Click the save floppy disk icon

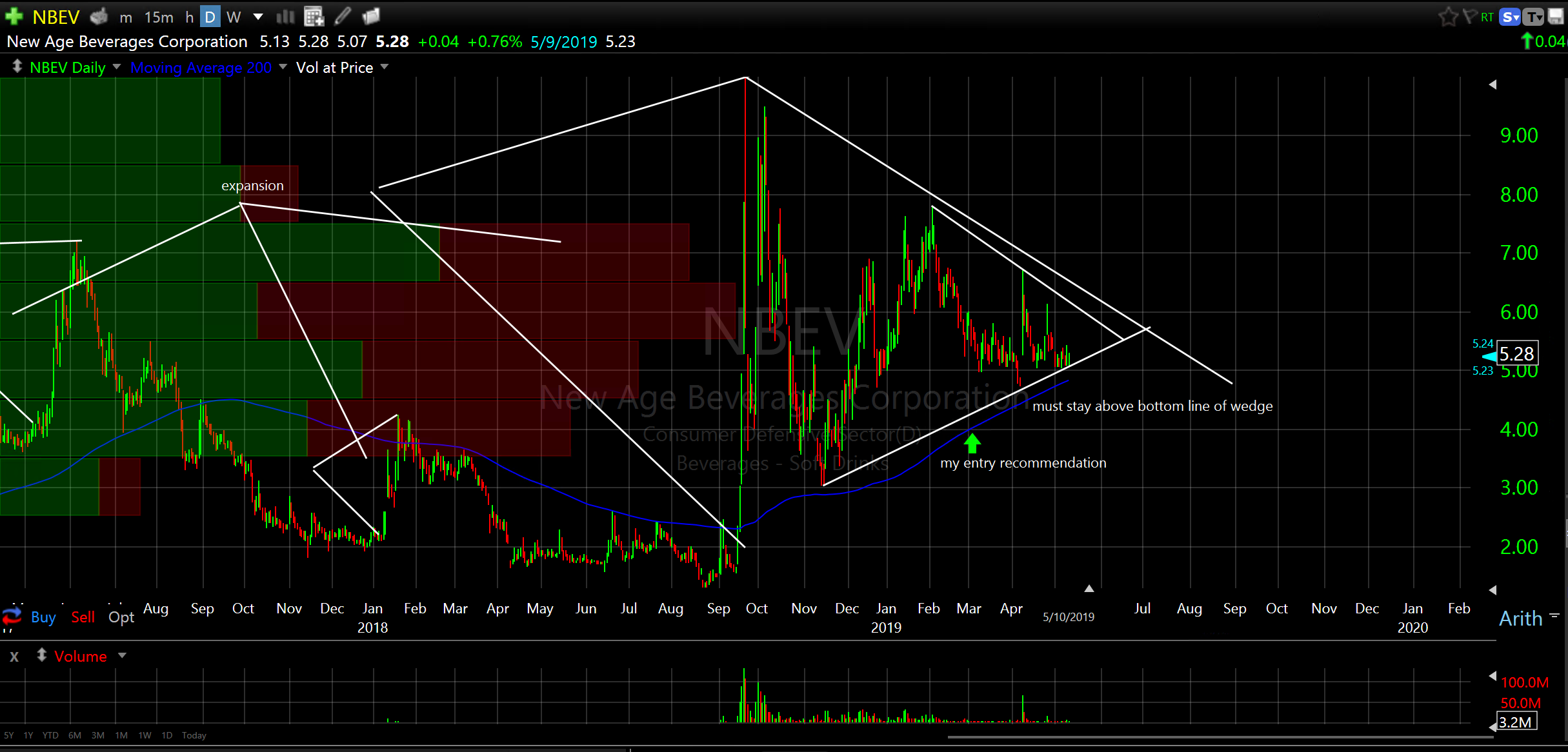click(1556, 17)
